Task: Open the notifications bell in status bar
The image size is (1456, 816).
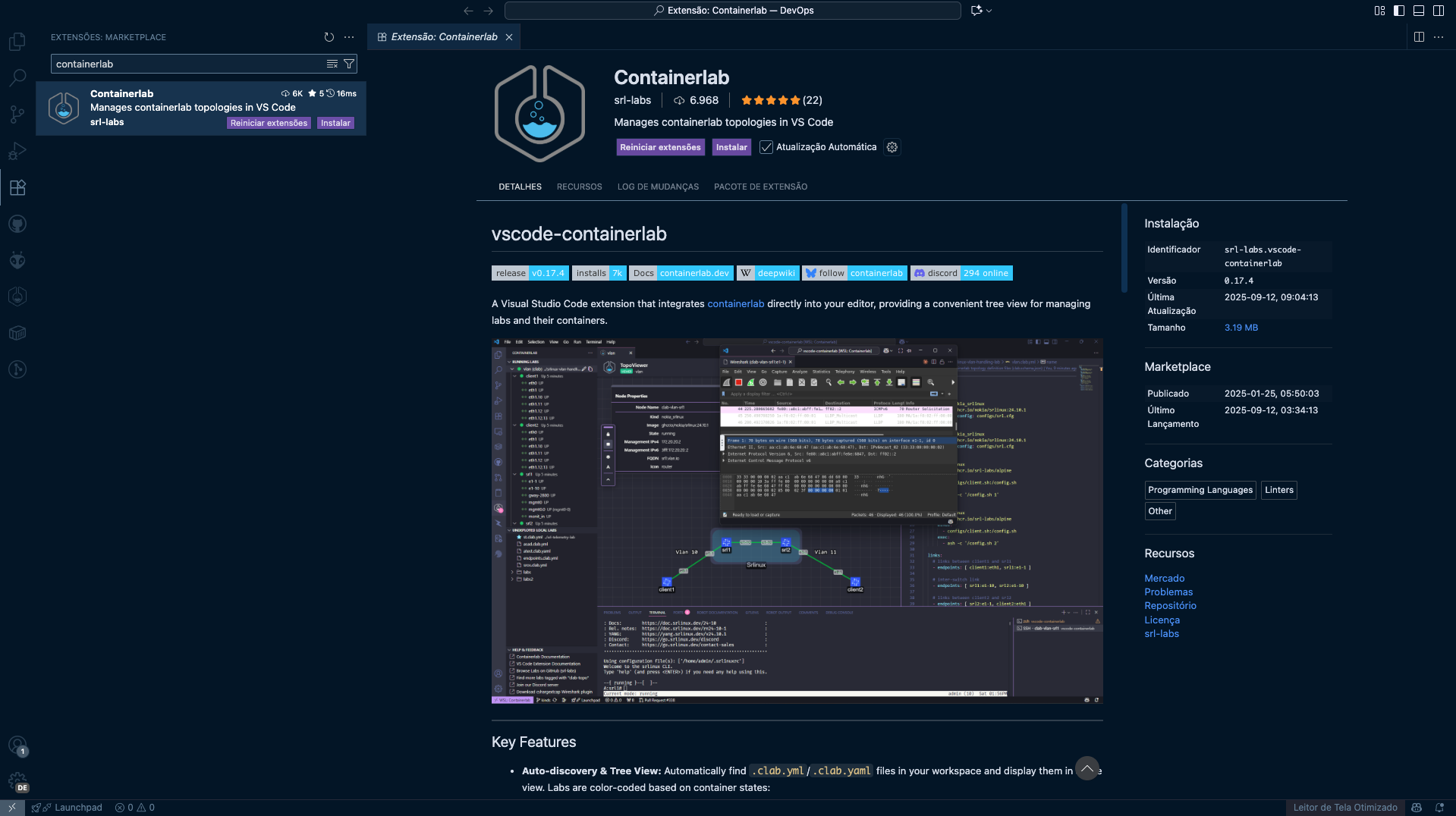Action: 1439,808
